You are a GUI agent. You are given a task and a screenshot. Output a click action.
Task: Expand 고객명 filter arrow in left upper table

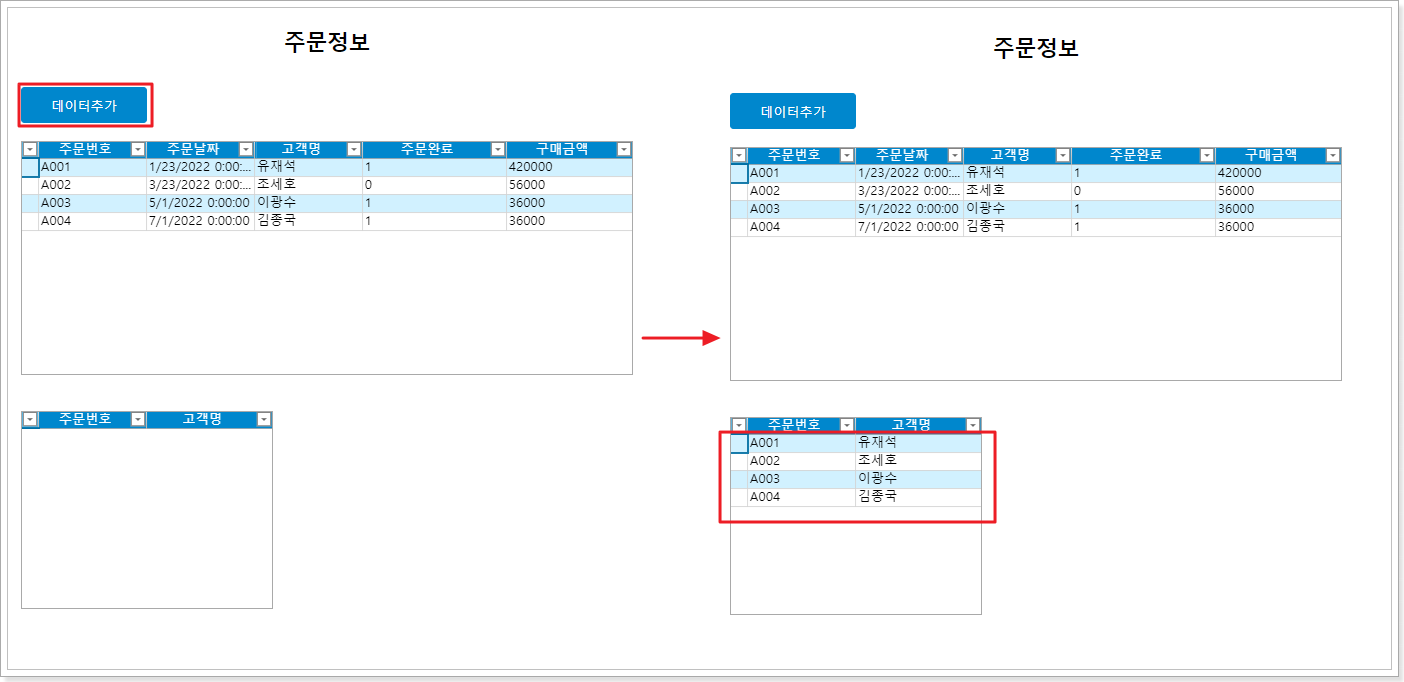point(354,150)
